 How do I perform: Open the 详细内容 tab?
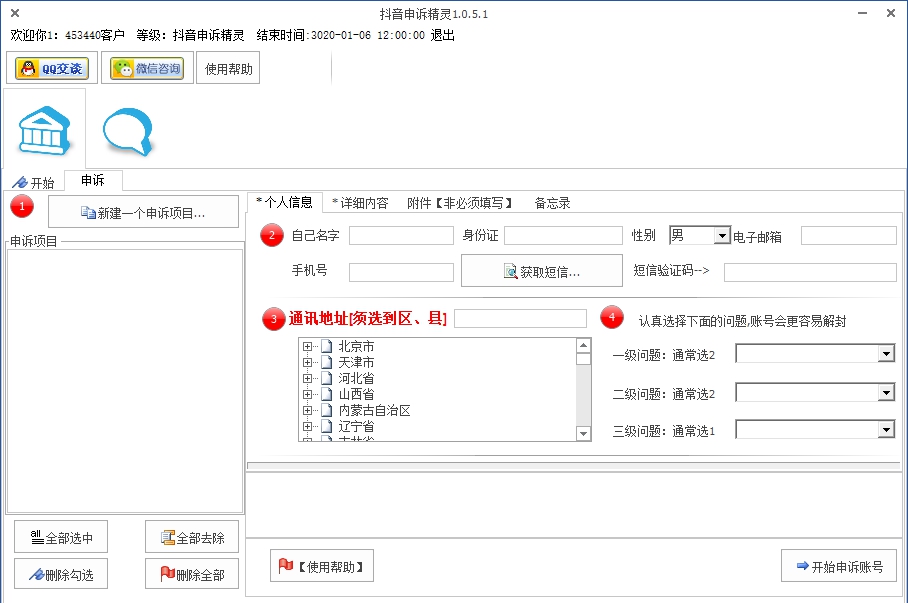pos(360,203)
